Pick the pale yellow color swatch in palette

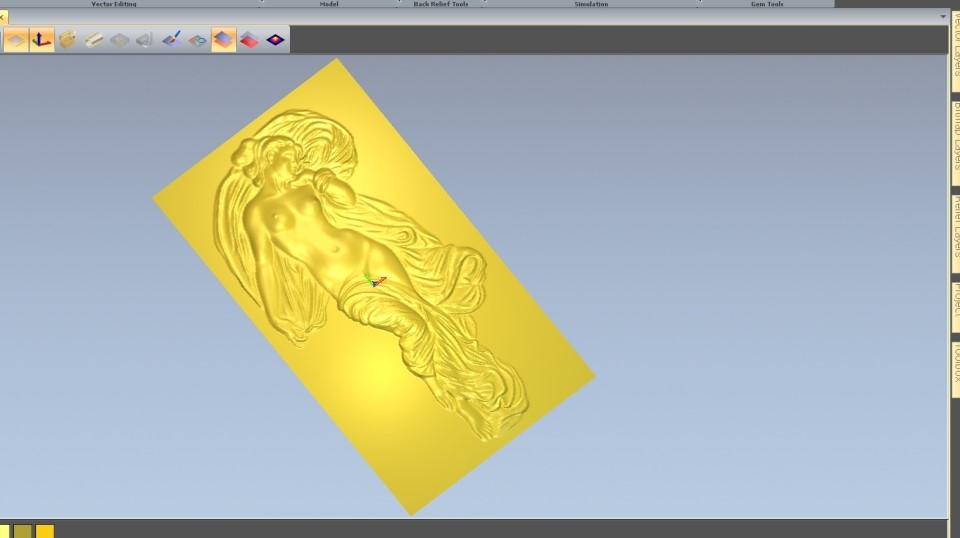4,531
